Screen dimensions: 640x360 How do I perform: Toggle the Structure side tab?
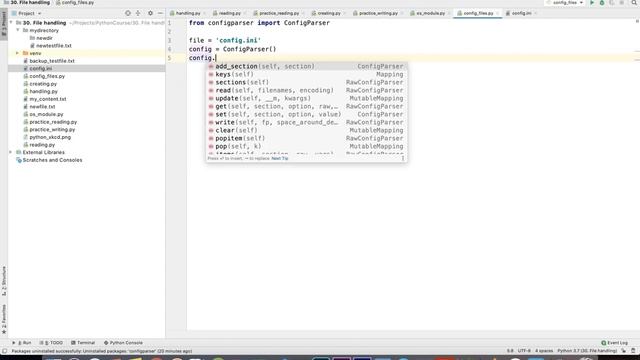[x=4, y=281]
